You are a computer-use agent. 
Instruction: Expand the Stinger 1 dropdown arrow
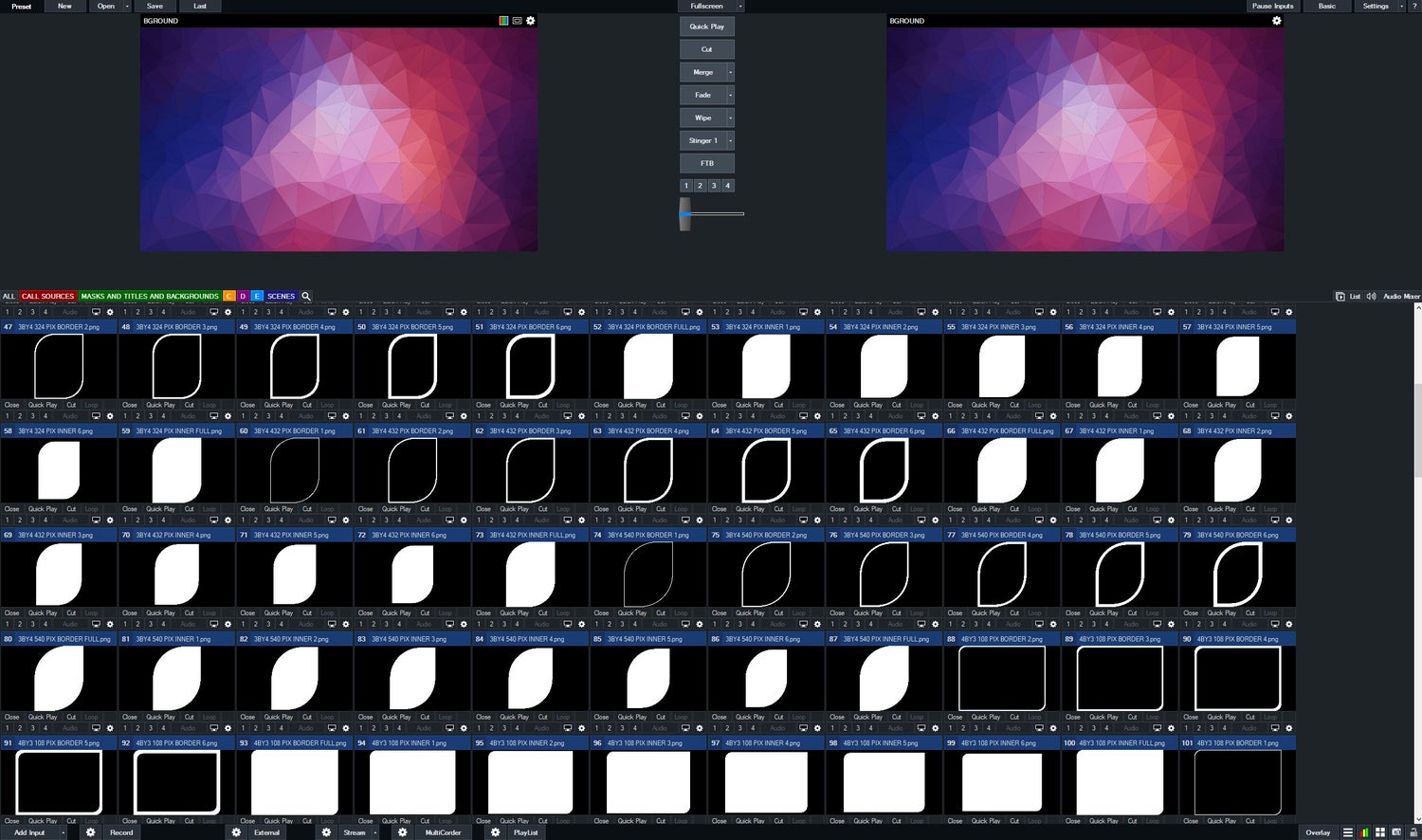point(730,140)
